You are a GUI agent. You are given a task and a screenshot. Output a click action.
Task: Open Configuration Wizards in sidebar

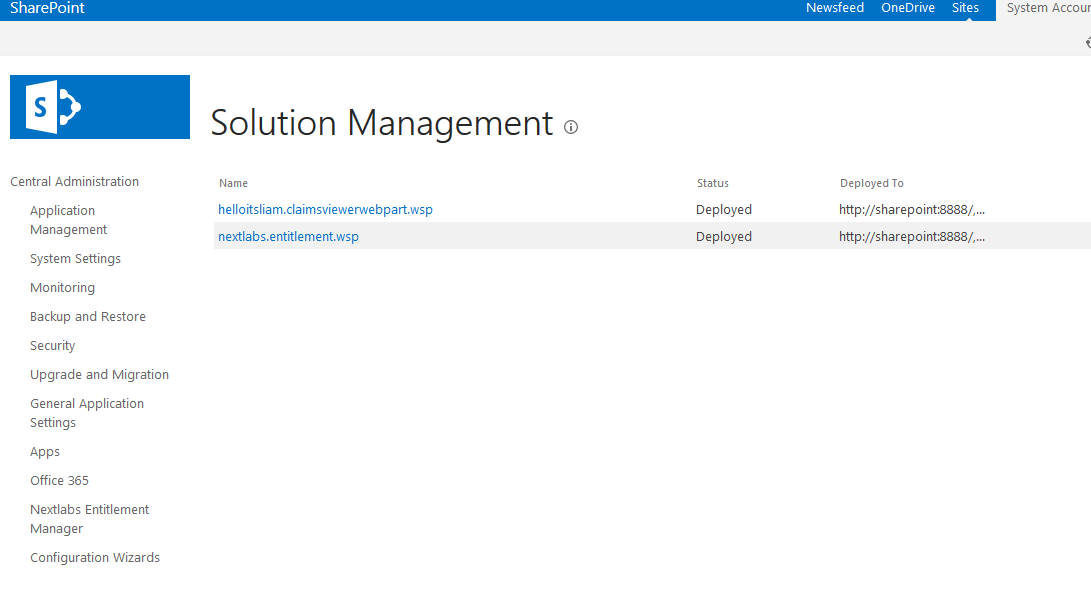pos(95,558)
